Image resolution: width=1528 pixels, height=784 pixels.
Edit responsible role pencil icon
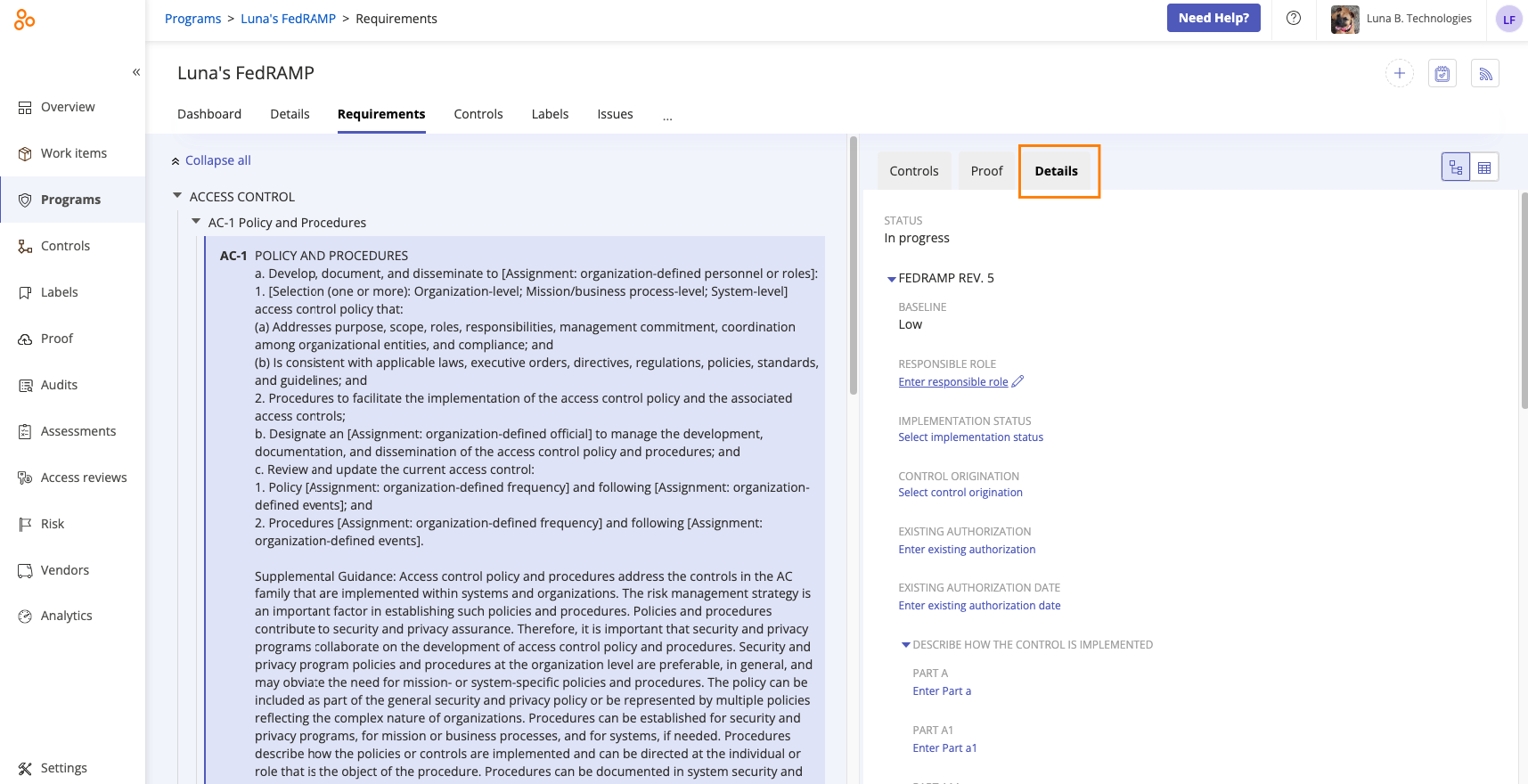[1017, 381]
